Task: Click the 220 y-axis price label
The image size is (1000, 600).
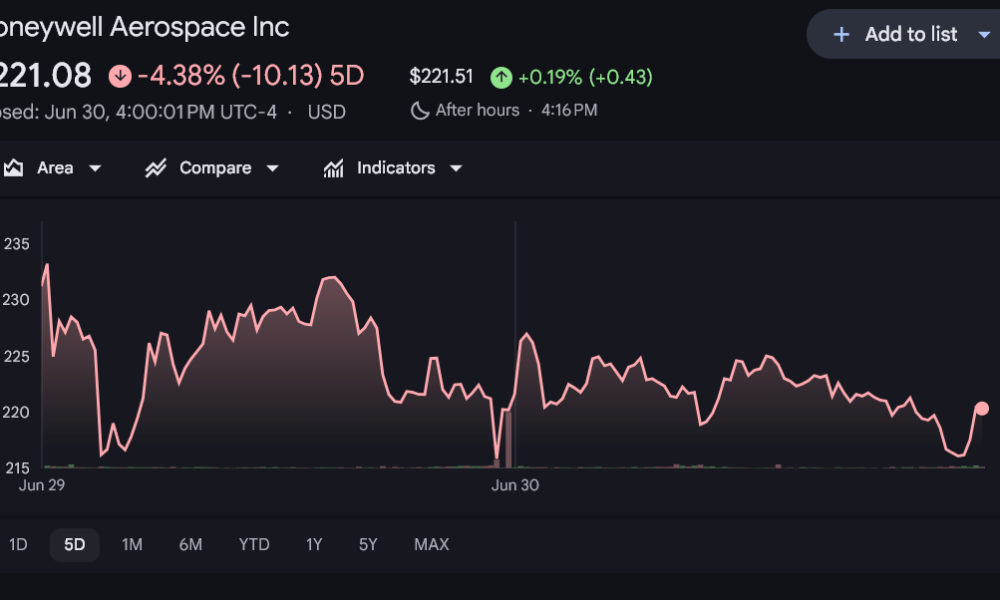Action: click(x=16, y=413)
